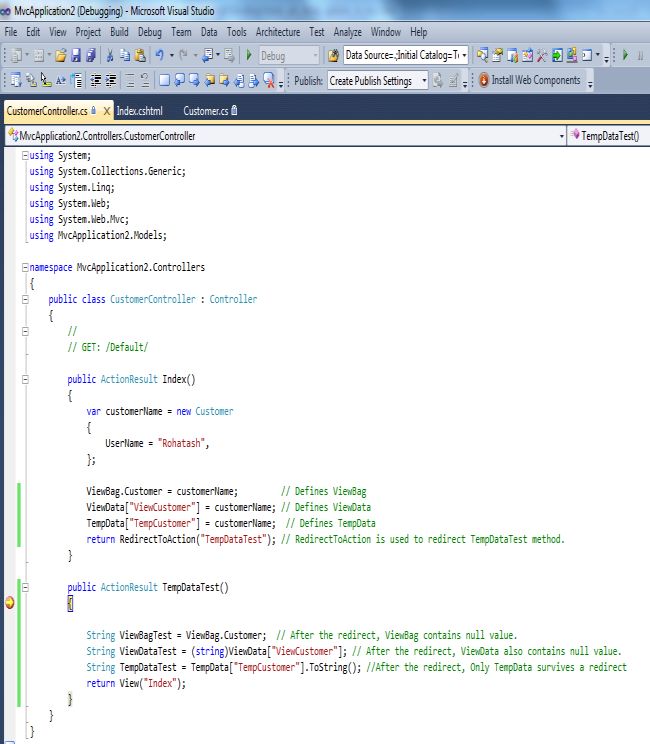The width and height of the screenshot is (650, 744).
Task: Collapse the namespace MvcApplication2.Controllers block
Action: pyautogui.click(x=25, y=268)
